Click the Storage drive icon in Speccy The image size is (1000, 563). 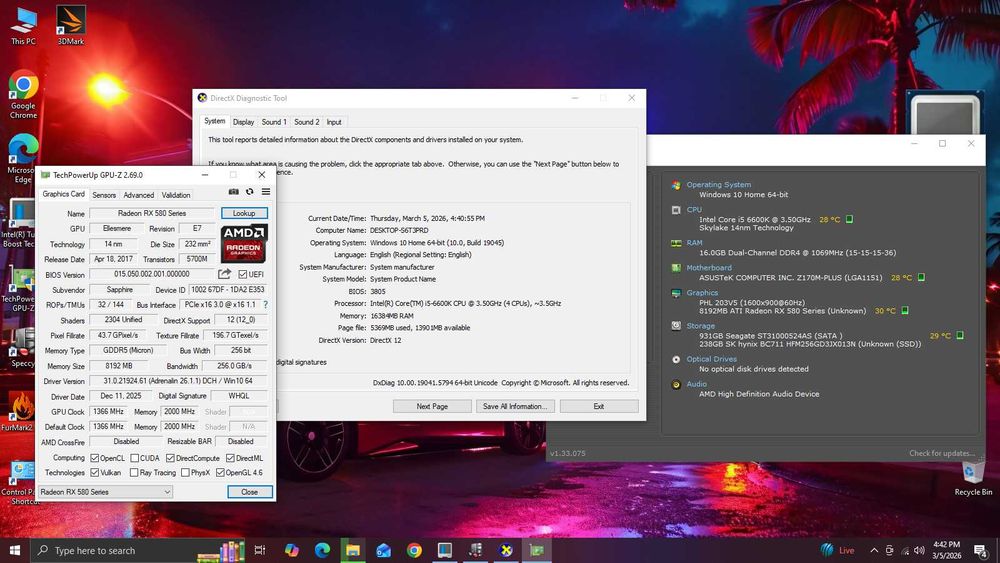coord(676,326)
